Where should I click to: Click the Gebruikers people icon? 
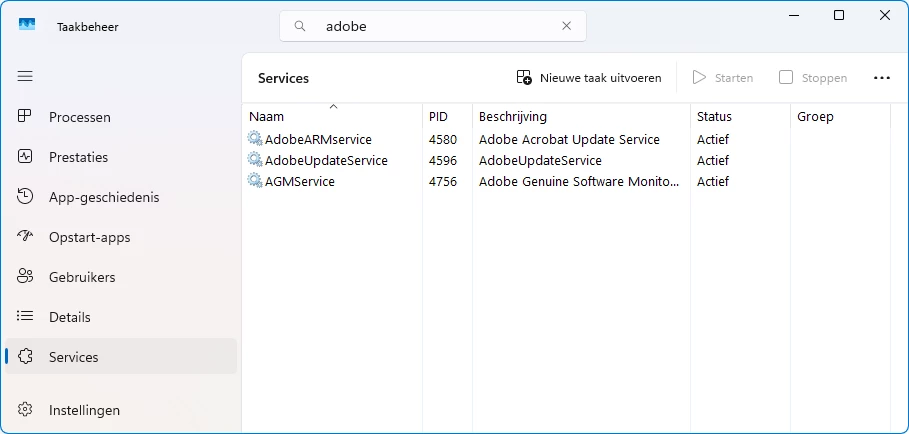(x=25, y=276)
